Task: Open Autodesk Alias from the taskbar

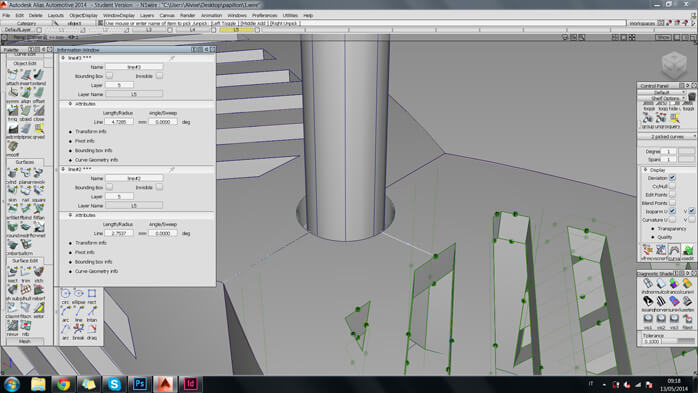Action: click(165, 384)
